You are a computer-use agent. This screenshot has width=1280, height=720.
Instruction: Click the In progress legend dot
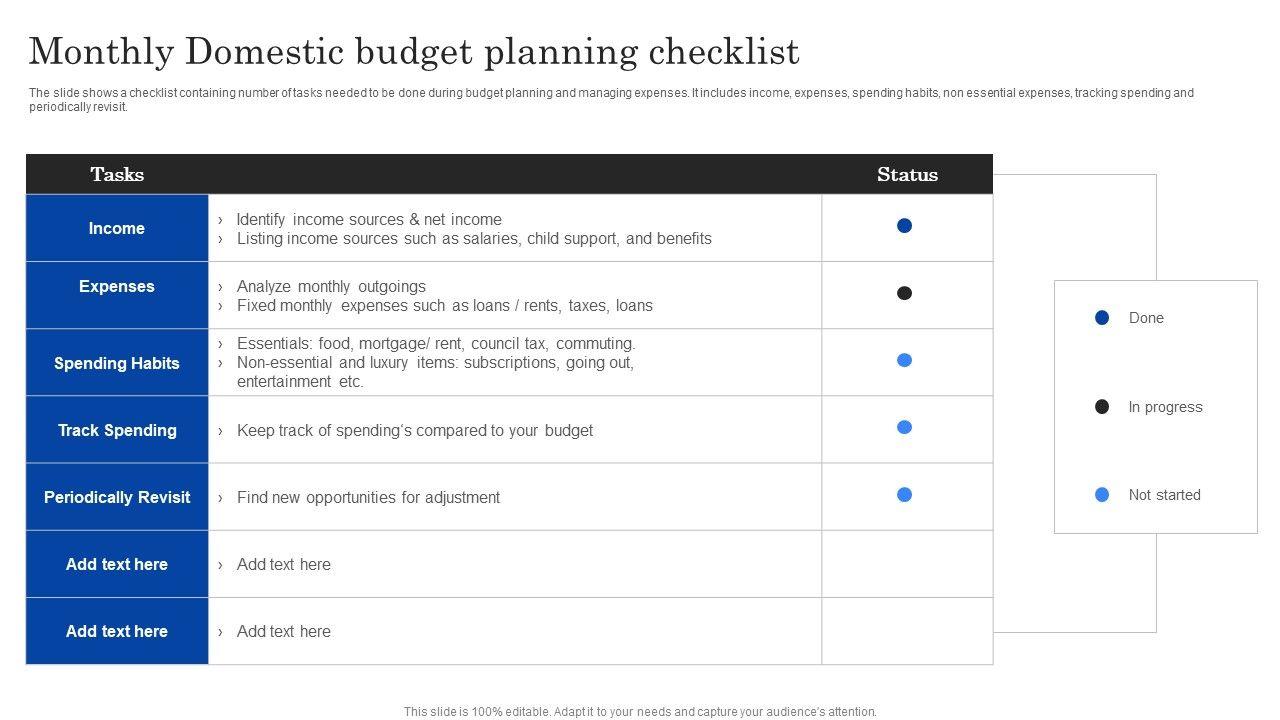(x=1102, y=406)
